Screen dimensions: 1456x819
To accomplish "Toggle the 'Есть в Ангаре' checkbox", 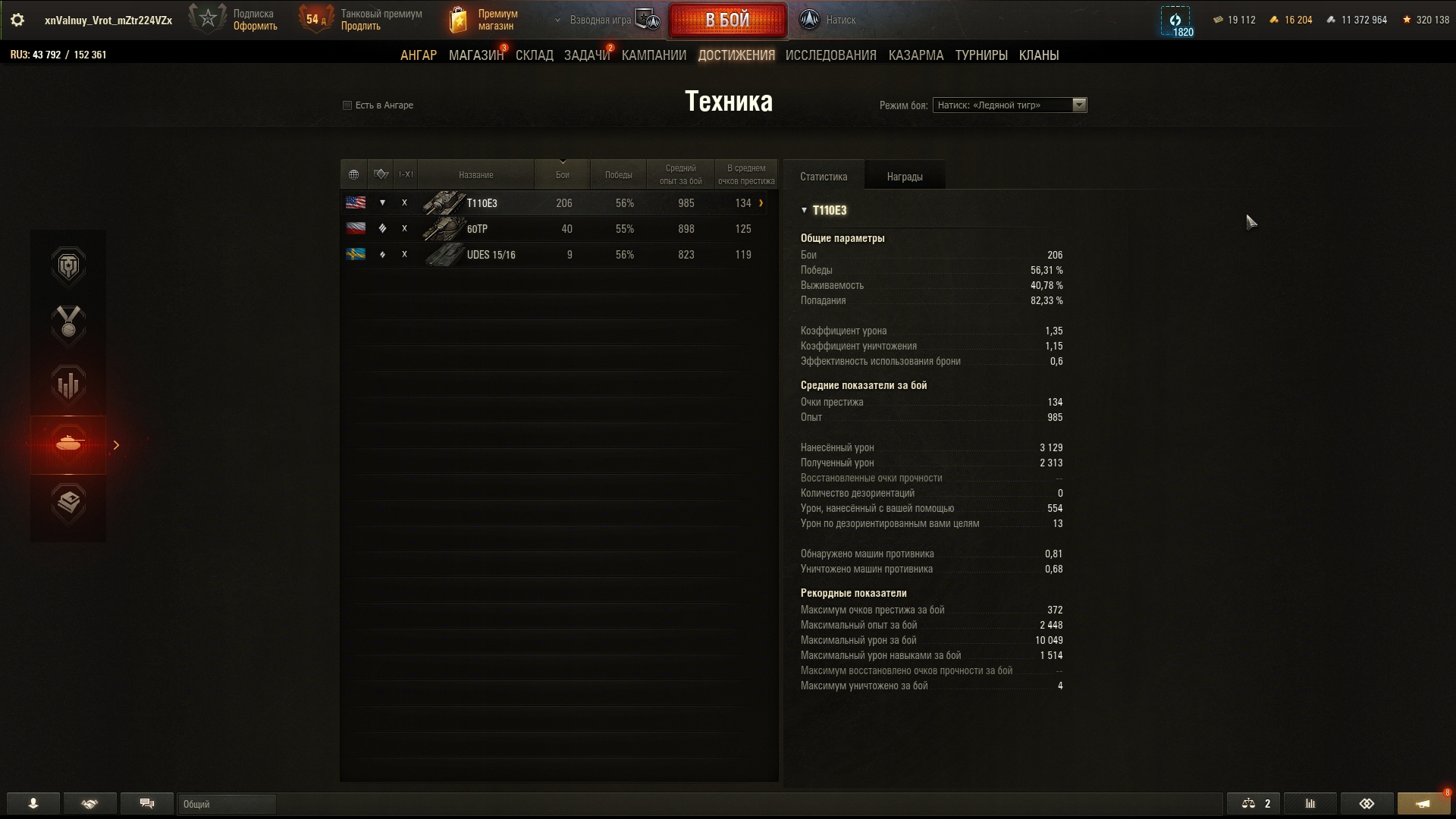I will pos(347,105).
